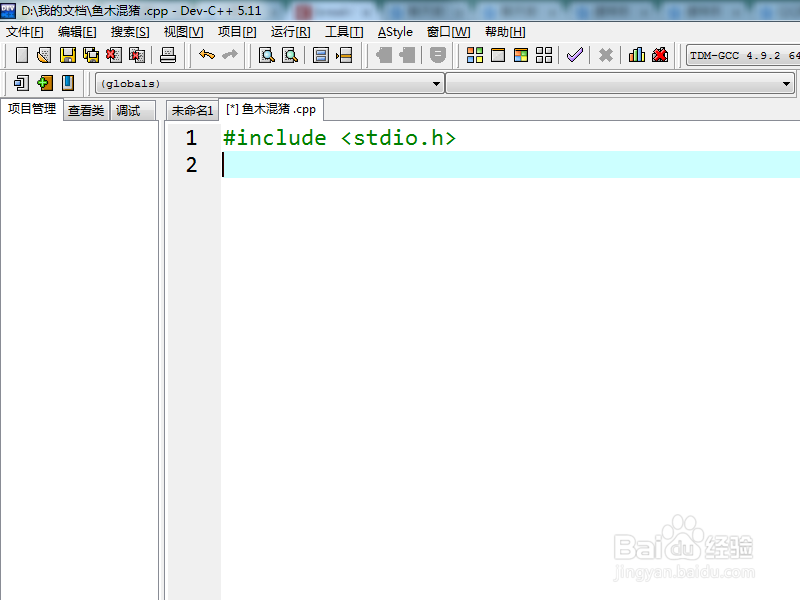Switch to the 项目管理 panel tab
800x600 pixels.
coord(32,109)
